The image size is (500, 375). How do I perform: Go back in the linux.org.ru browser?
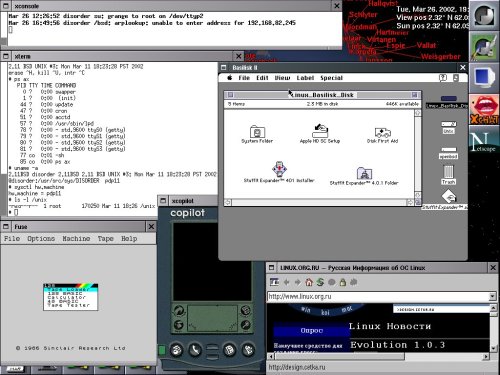pos(286,282)
